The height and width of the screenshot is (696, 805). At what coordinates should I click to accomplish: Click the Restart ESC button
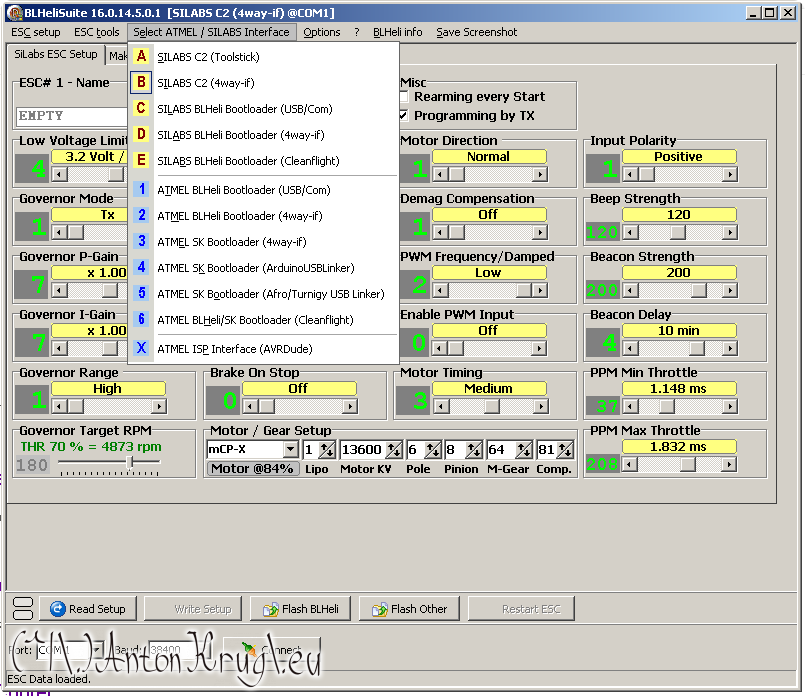521,609
